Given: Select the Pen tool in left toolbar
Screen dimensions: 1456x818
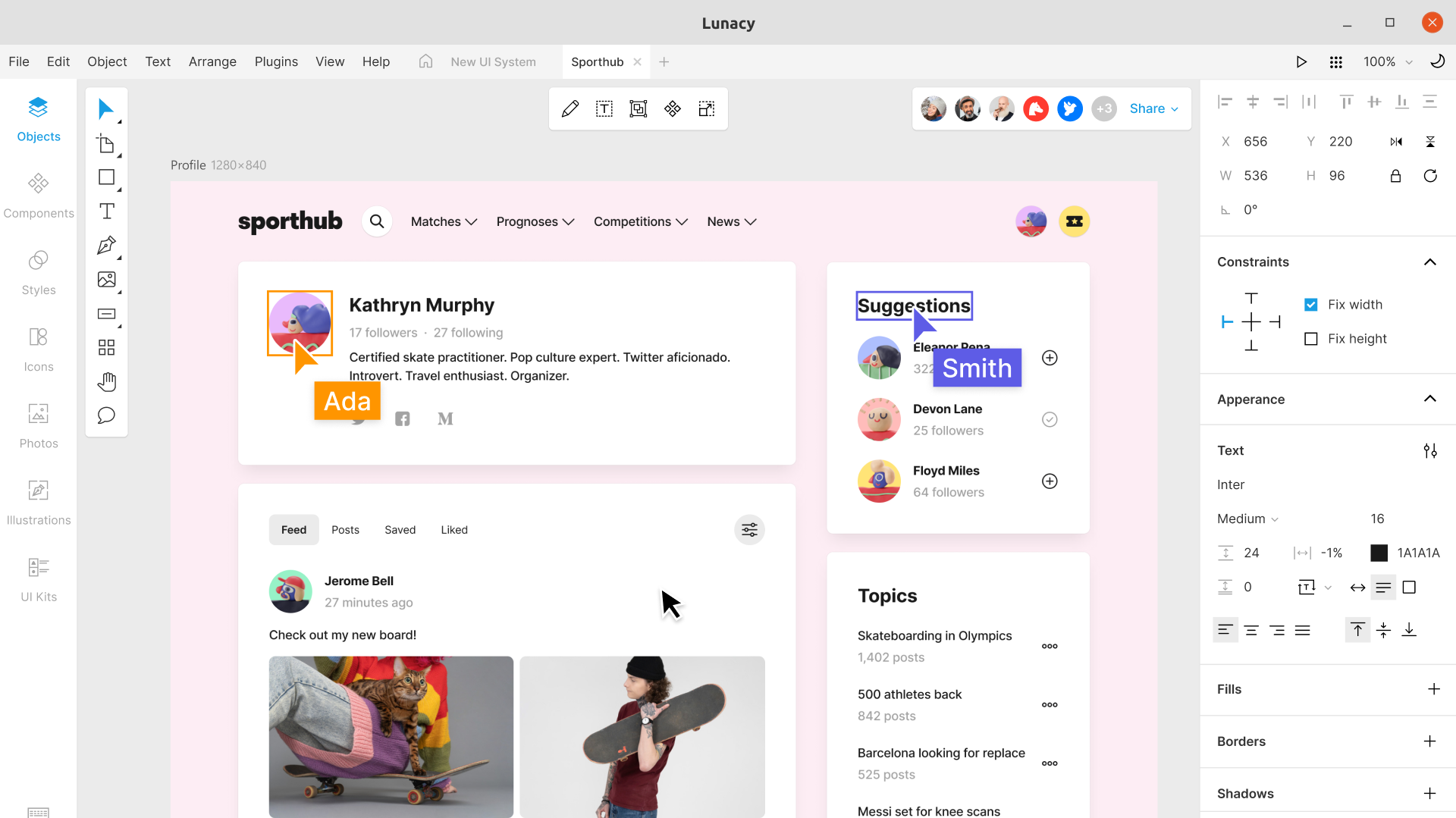Looking at the screenshot, I should pos(107,245).
